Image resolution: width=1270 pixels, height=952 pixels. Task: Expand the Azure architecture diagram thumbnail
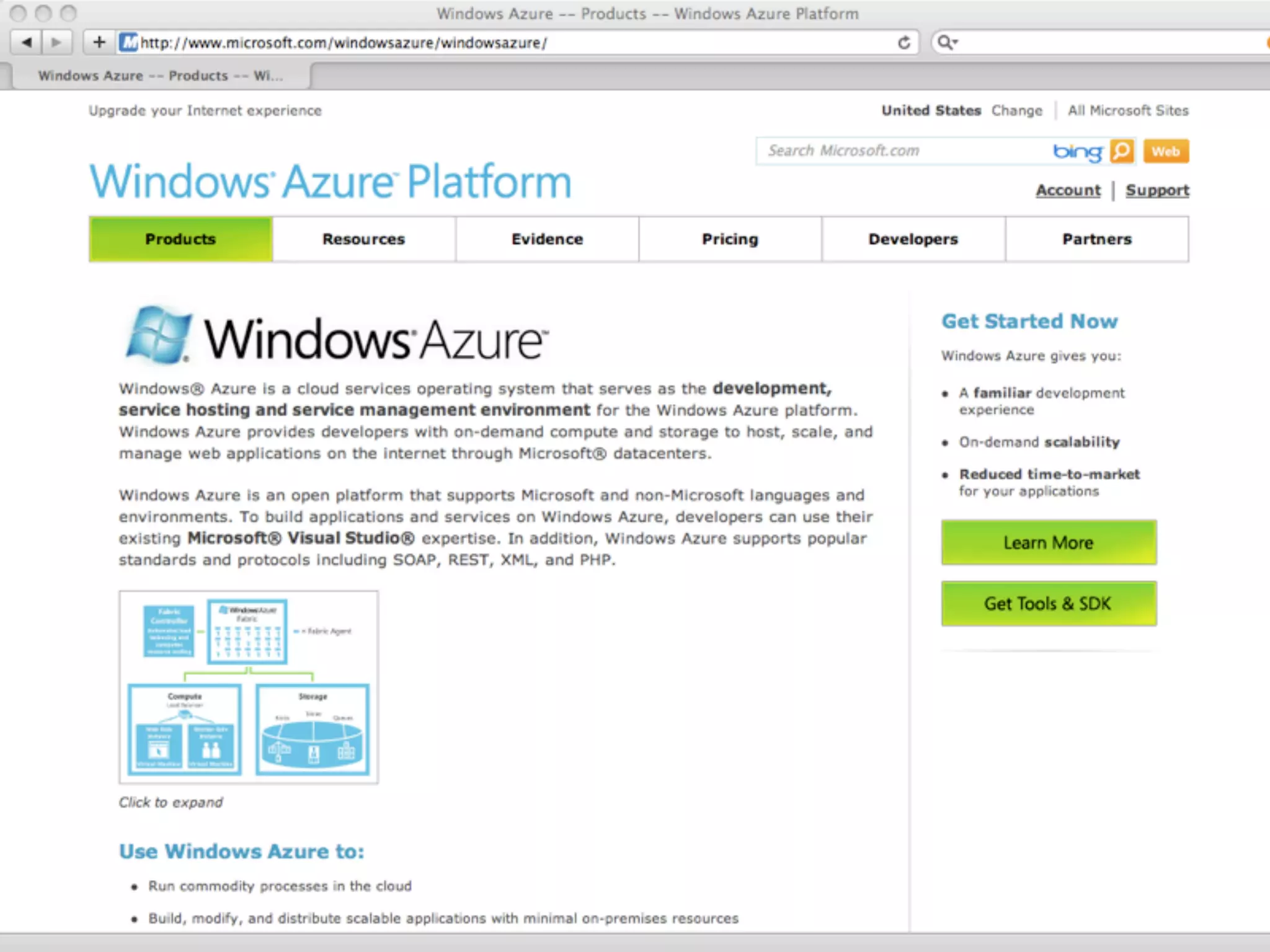coord(249,687)
